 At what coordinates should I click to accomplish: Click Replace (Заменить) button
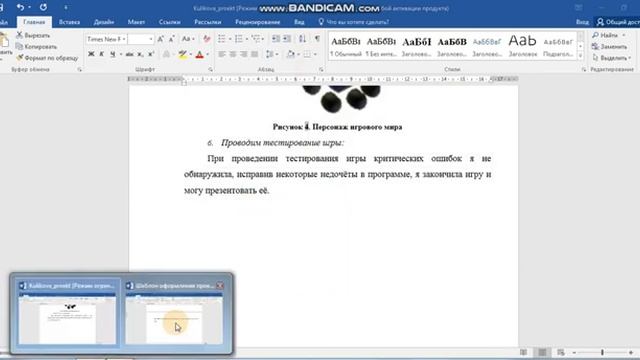tap(609, 47)
